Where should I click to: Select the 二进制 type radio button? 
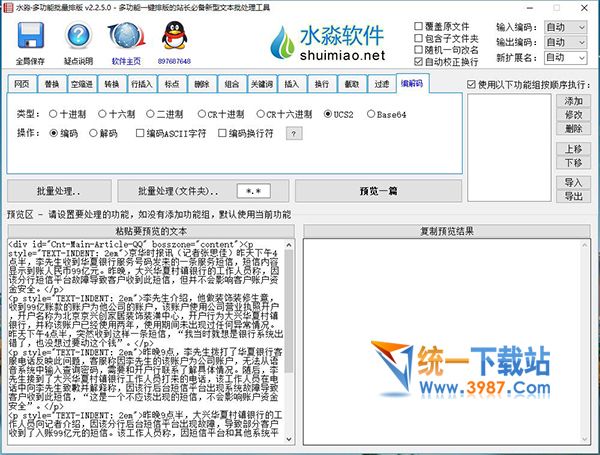pyautogui.click(x=150, y=114)
